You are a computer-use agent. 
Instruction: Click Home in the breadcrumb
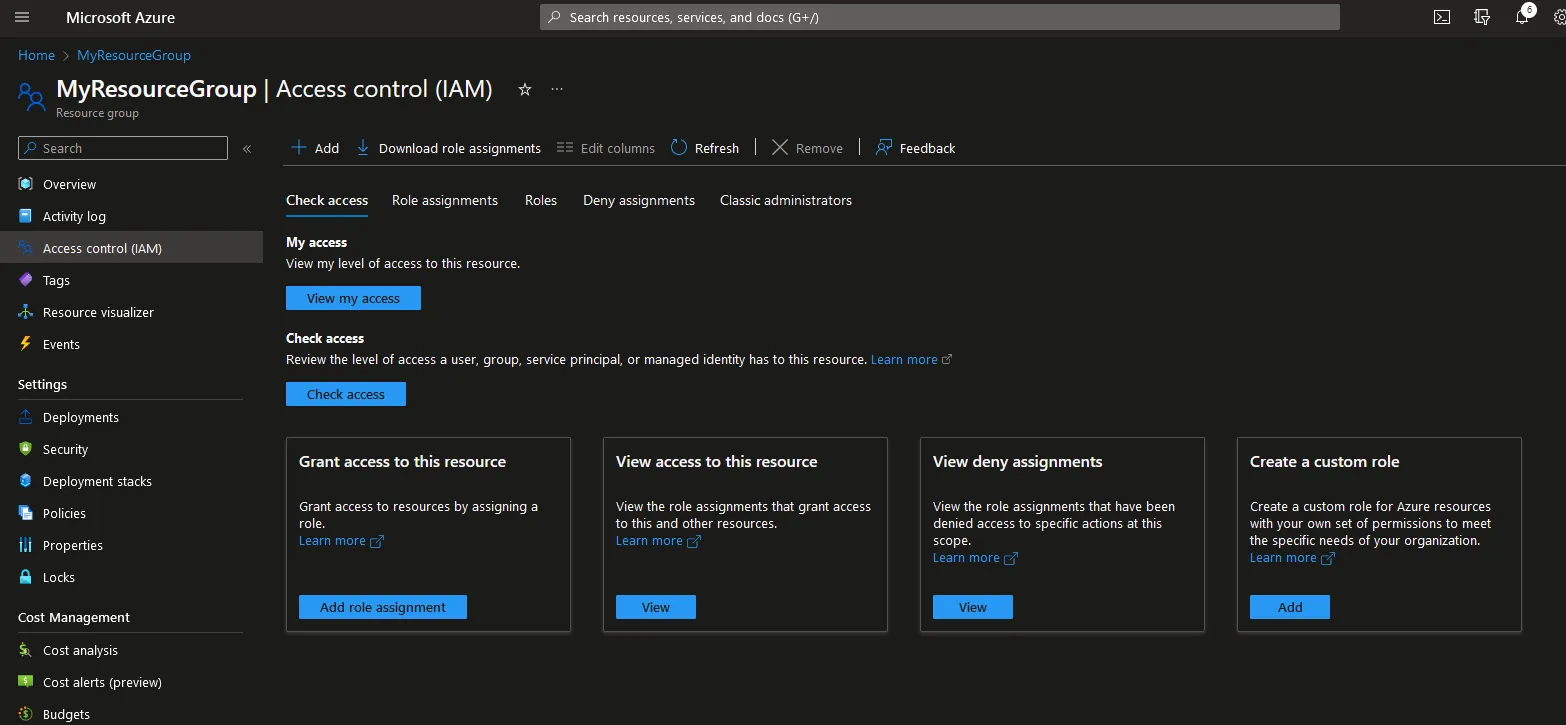pyautogui.click(x=36, y=55)
